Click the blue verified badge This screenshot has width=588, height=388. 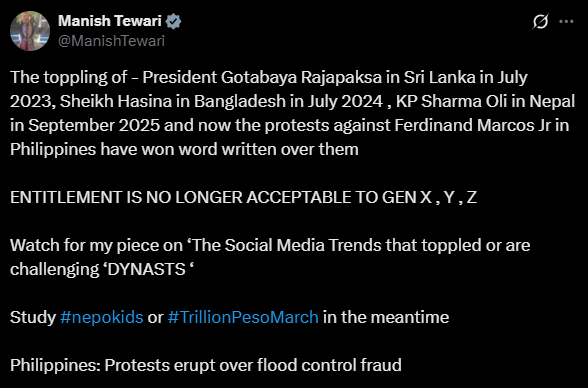174,21
